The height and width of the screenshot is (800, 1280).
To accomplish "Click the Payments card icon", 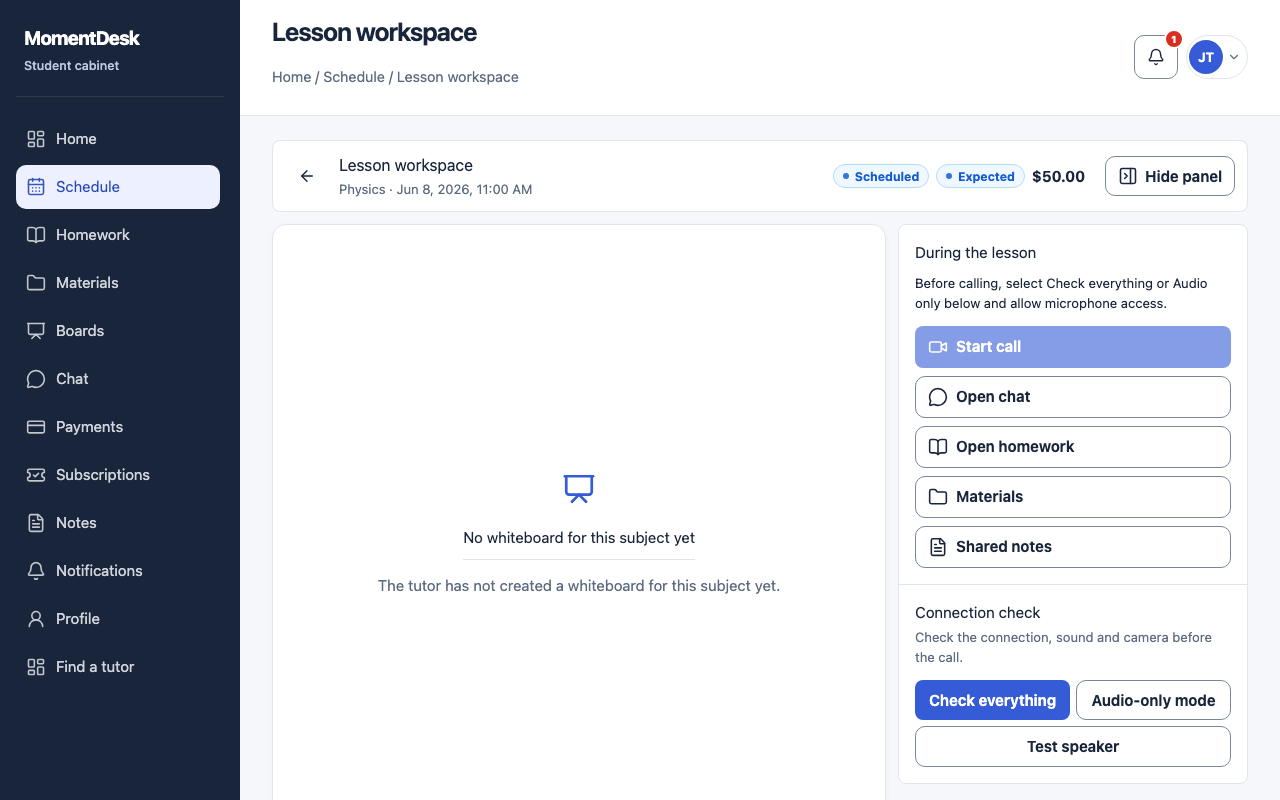I will [x=36, y=427].
